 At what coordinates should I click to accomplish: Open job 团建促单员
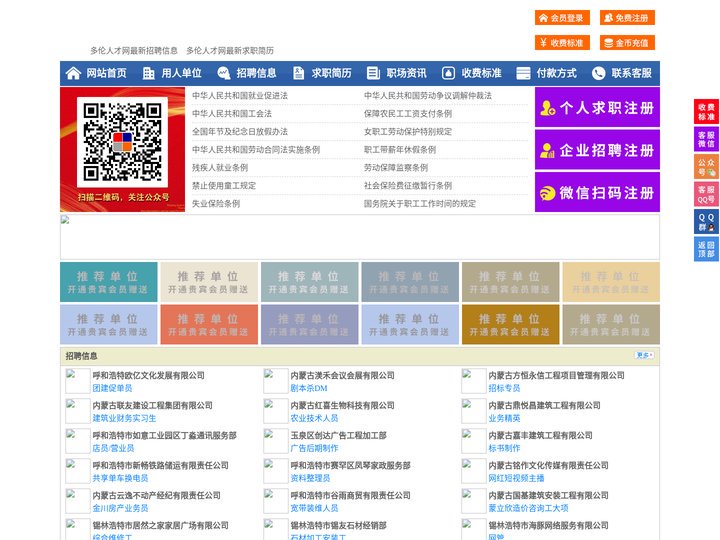112,388
